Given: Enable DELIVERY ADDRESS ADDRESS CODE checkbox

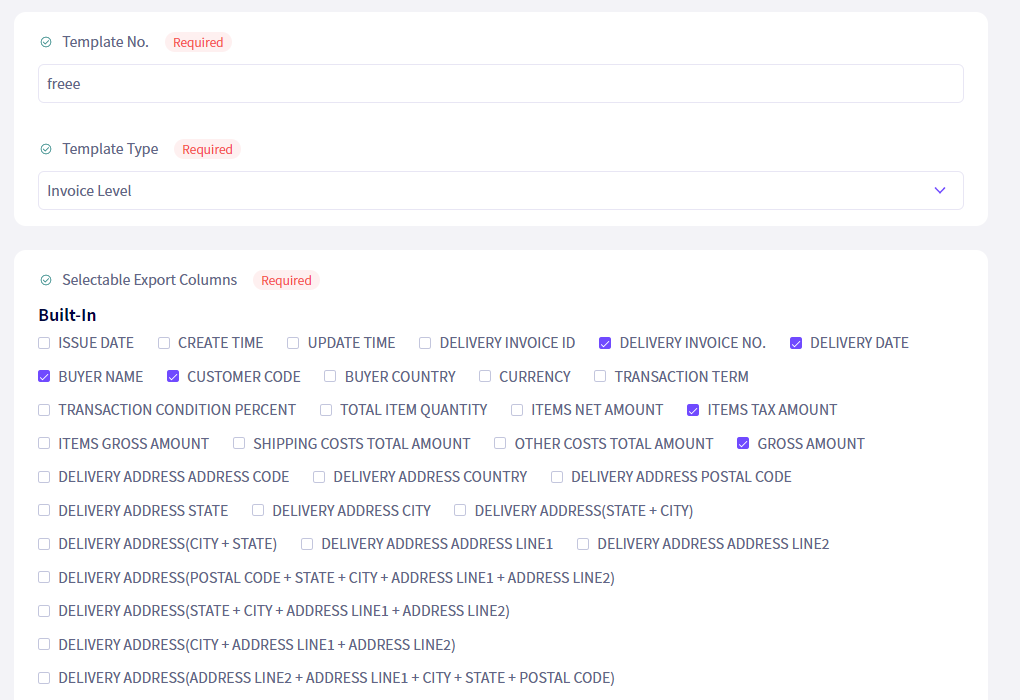Looking at the screenshot, I should pyautogui.click(x=44, y=477).
